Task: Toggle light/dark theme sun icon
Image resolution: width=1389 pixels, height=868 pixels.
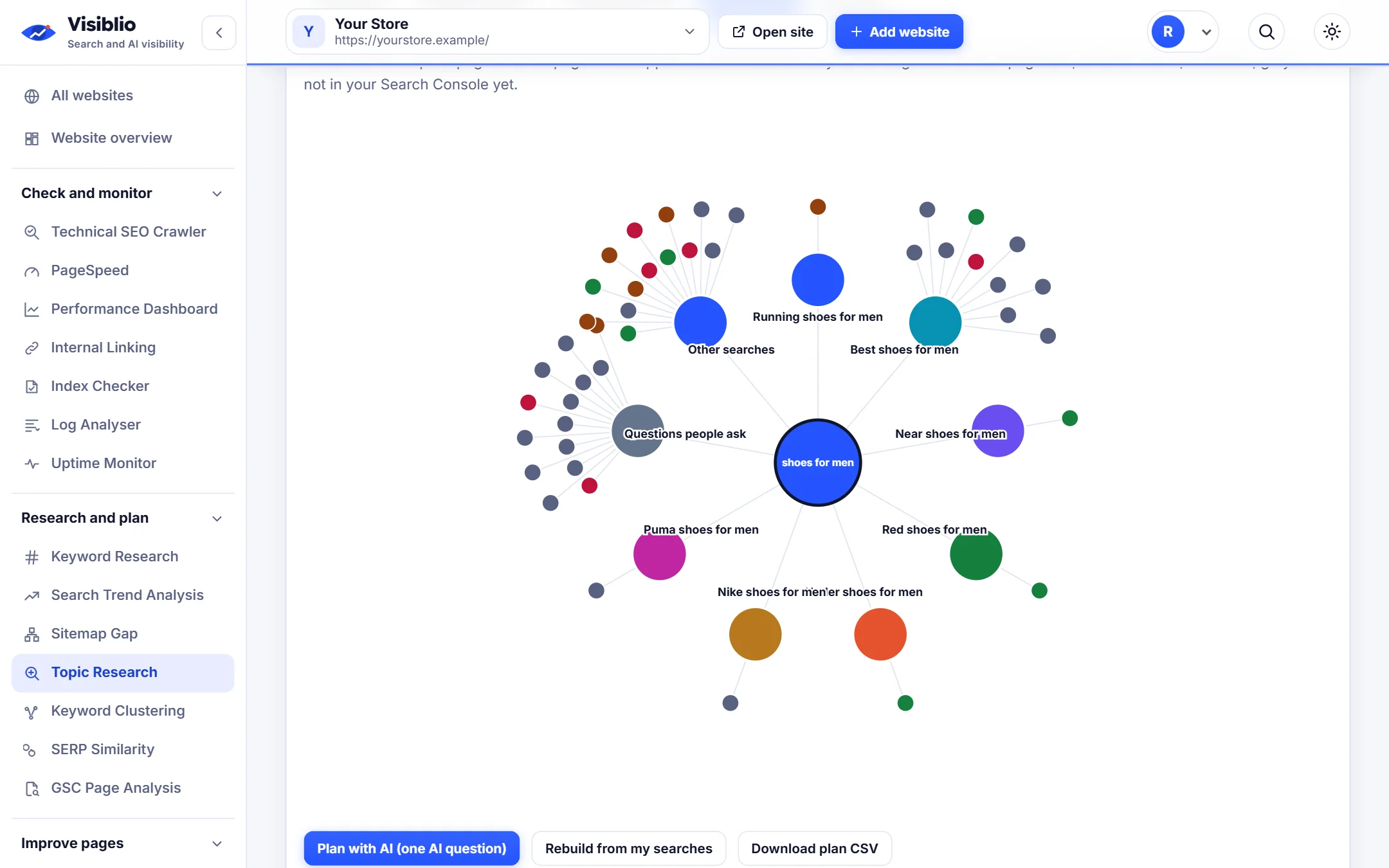Action: tap(1332, 32)
